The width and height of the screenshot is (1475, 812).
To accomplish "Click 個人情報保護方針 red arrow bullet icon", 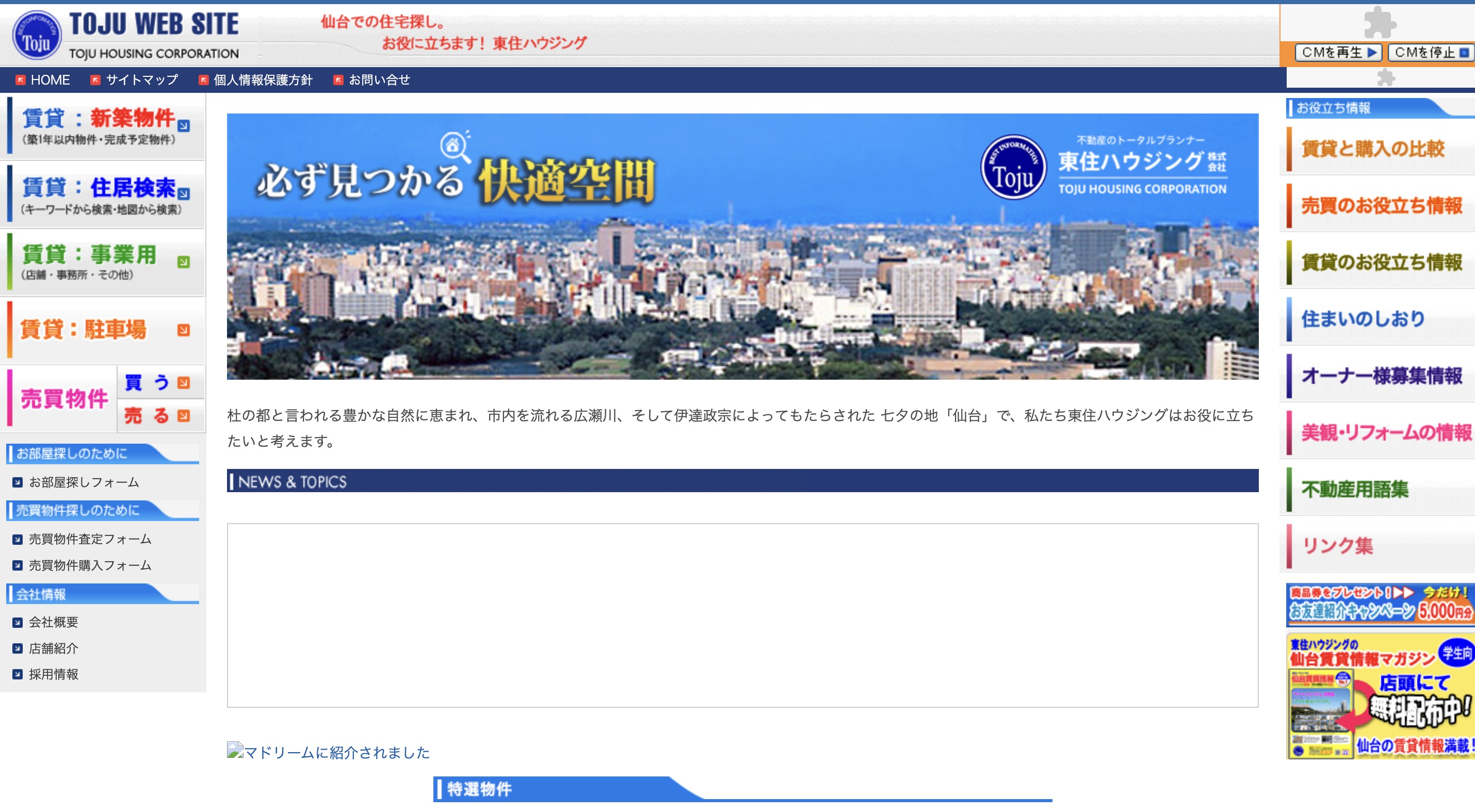I will (x=203, y=80).
